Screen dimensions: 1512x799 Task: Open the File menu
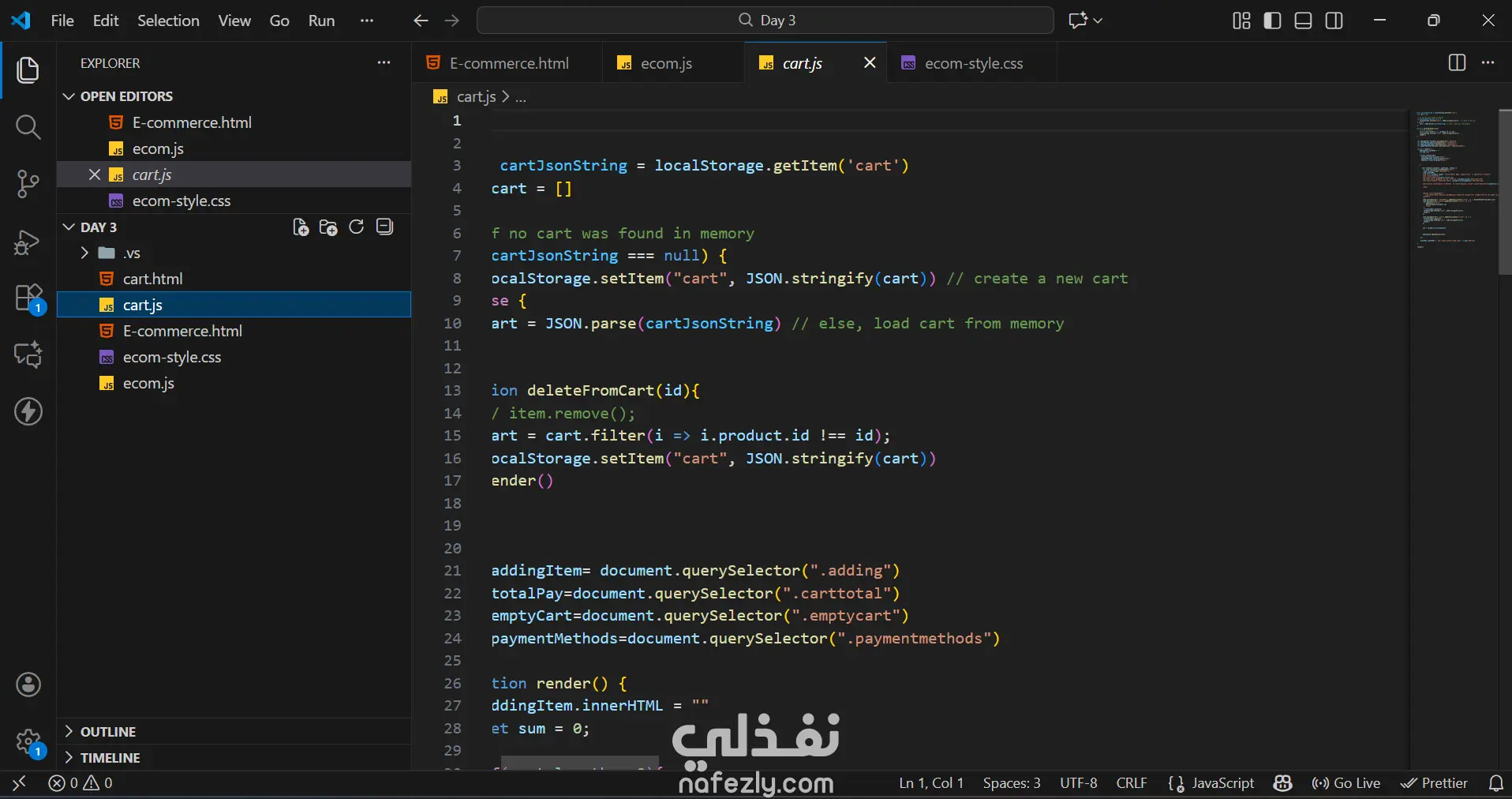click(62, 21)
